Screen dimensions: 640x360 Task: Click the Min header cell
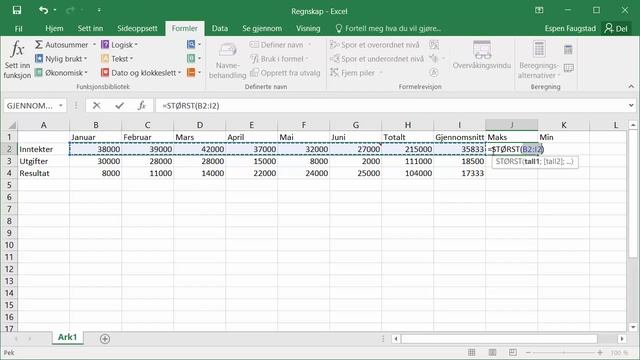click(563, 137)
